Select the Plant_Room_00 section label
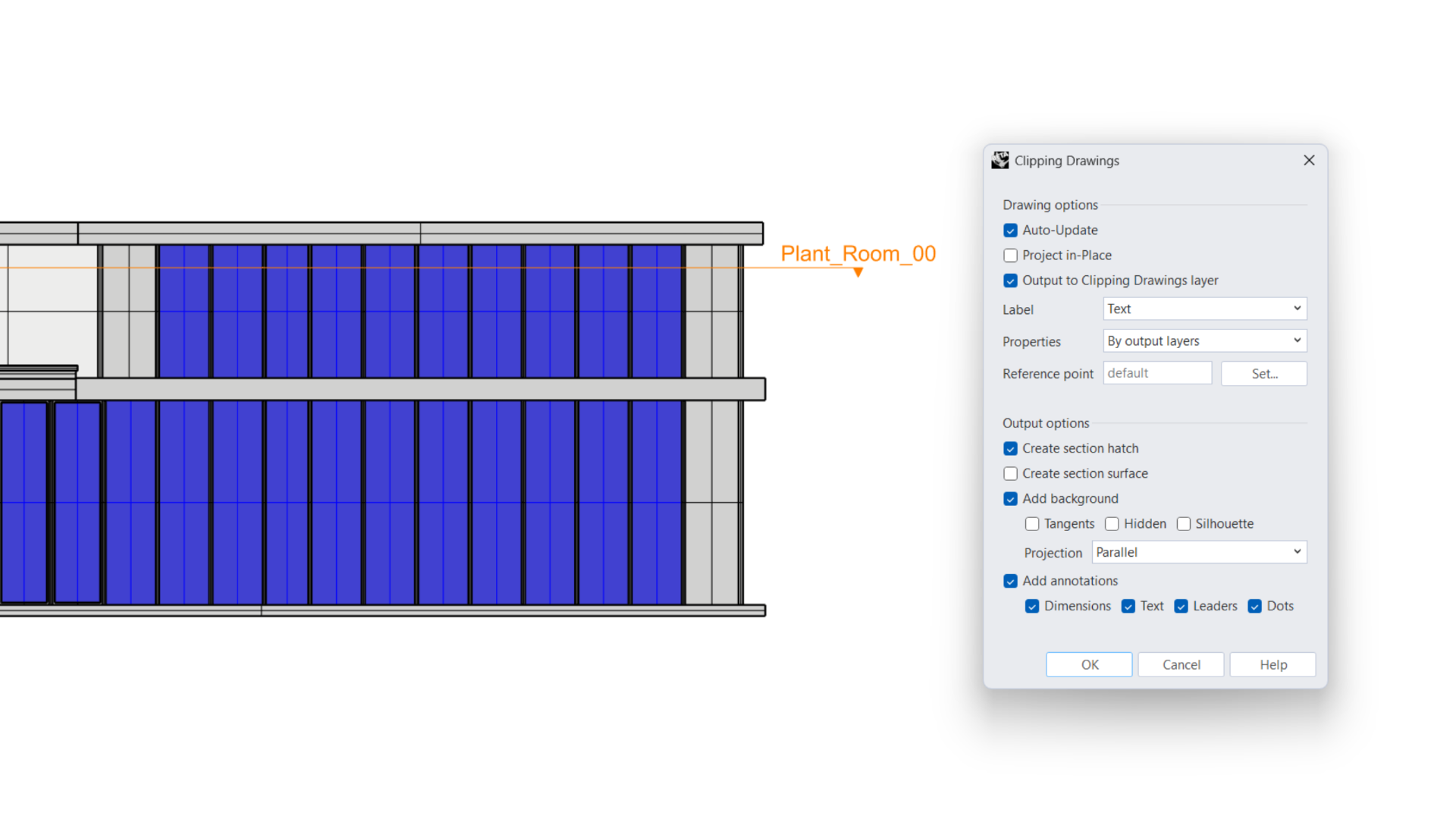This screenshot has width=1456, height=819. pos(858,253)
